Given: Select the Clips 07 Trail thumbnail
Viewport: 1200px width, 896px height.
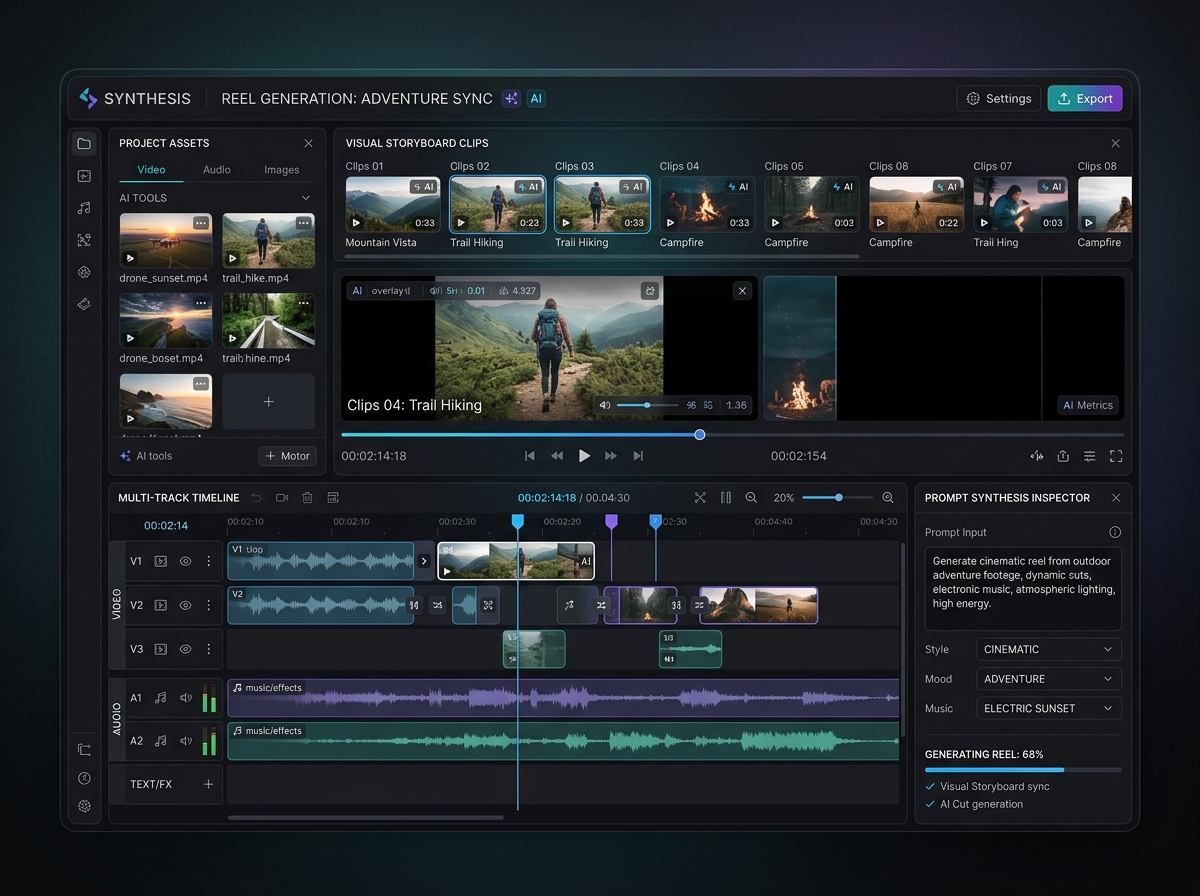Looking at the screenshot, I should point(1020,205).
